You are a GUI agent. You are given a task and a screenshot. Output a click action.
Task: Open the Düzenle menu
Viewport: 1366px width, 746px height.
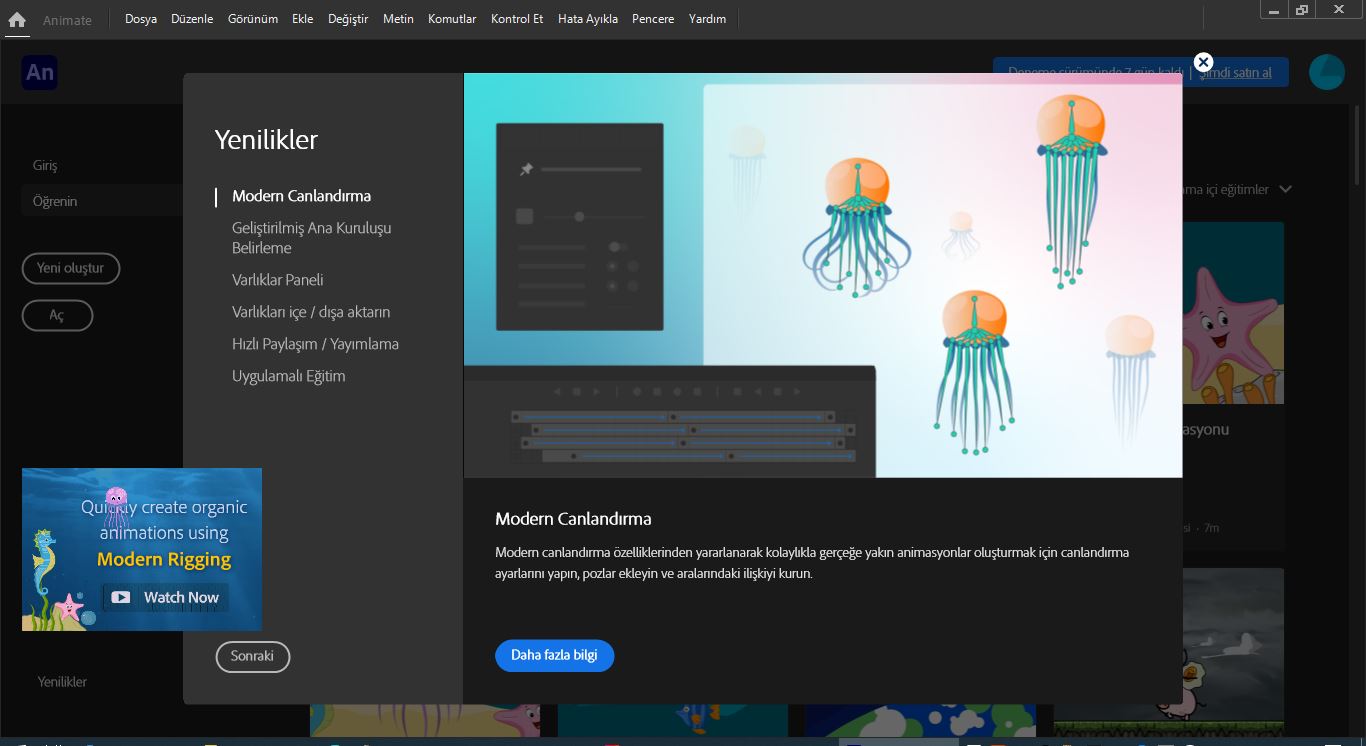click(x=192, y=19)
